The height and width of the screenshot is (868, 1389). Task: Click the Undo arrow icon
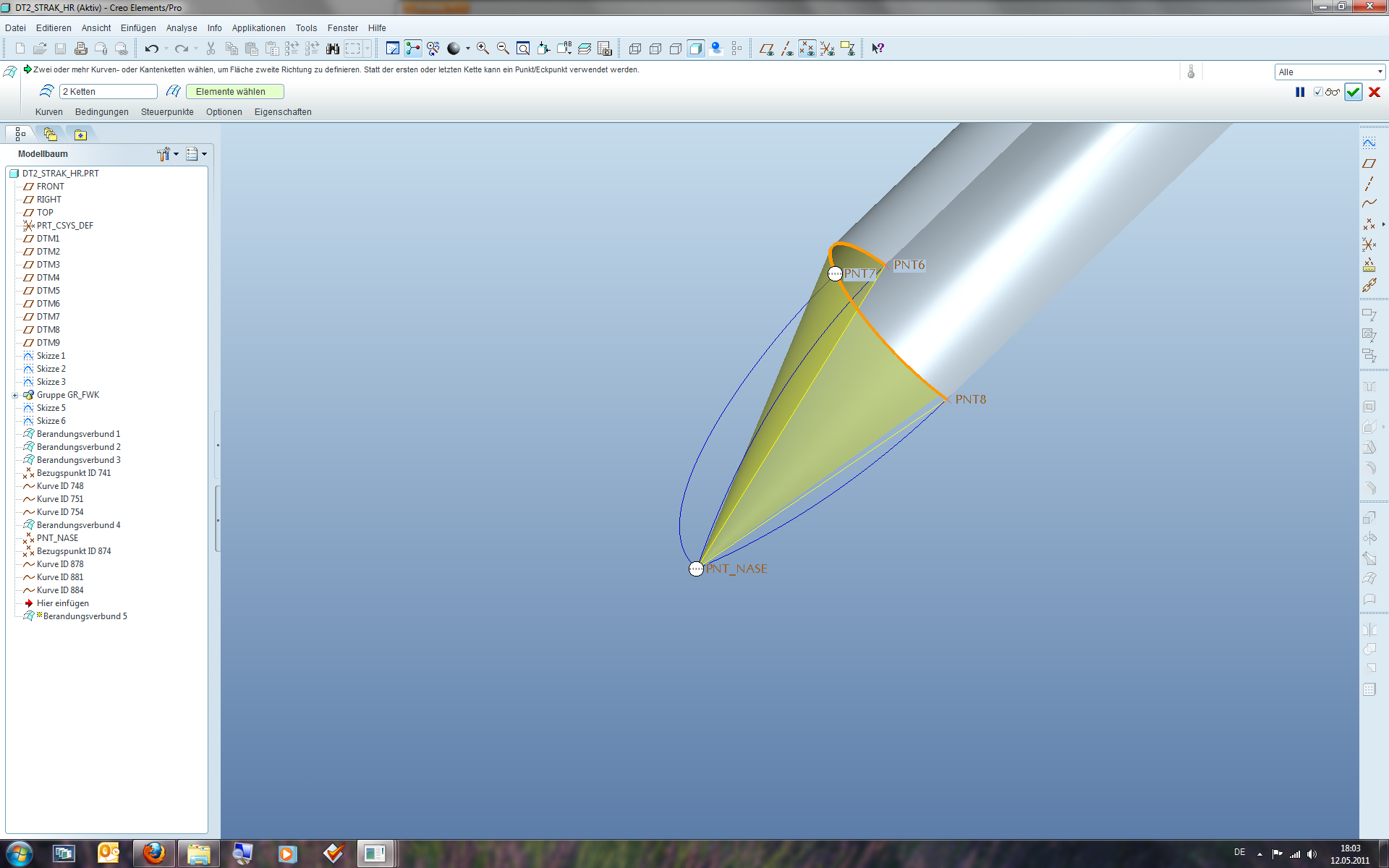[152, 48]
